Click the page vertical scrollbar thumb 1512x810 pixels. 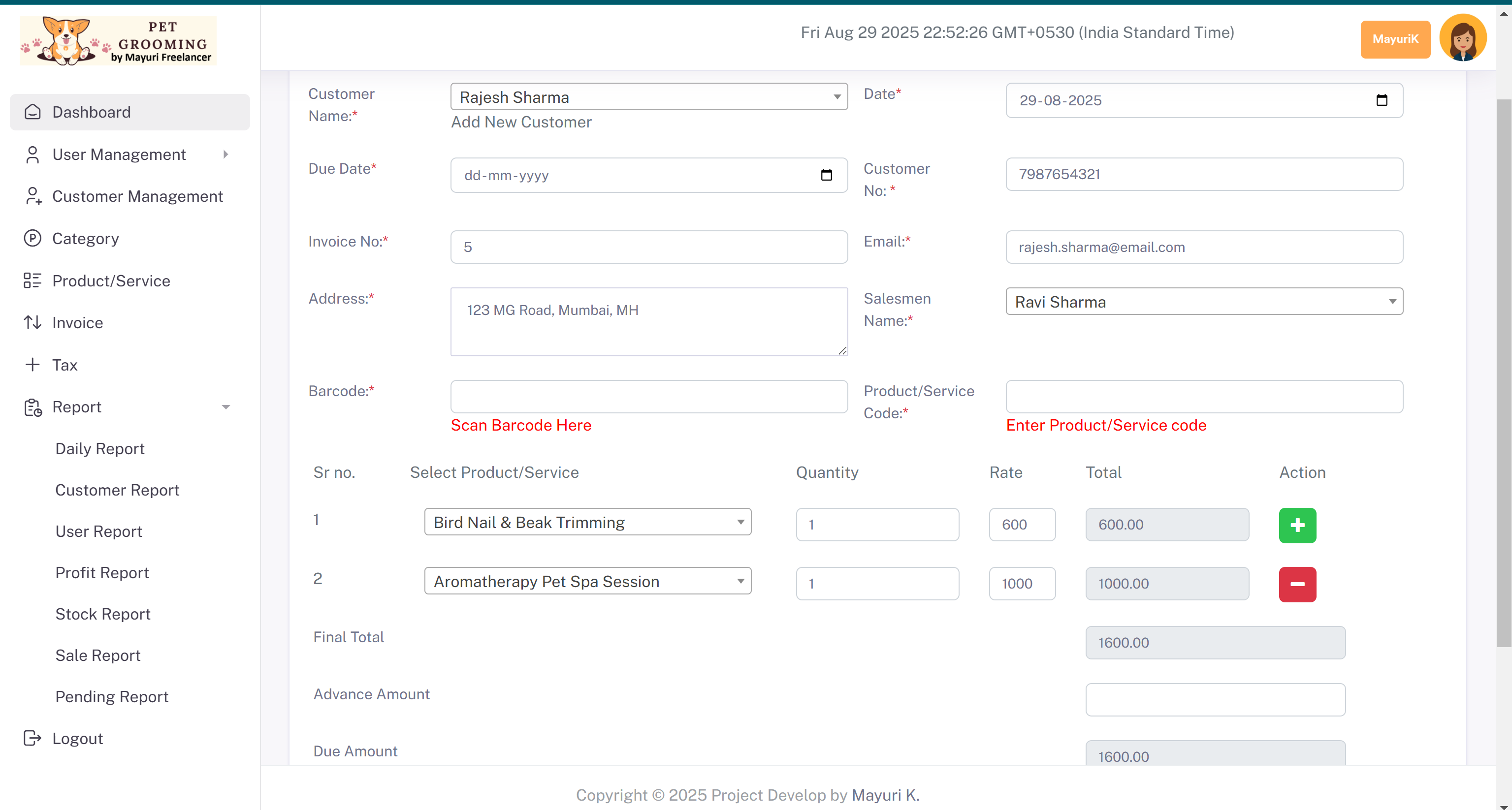tap(1504, 373)
